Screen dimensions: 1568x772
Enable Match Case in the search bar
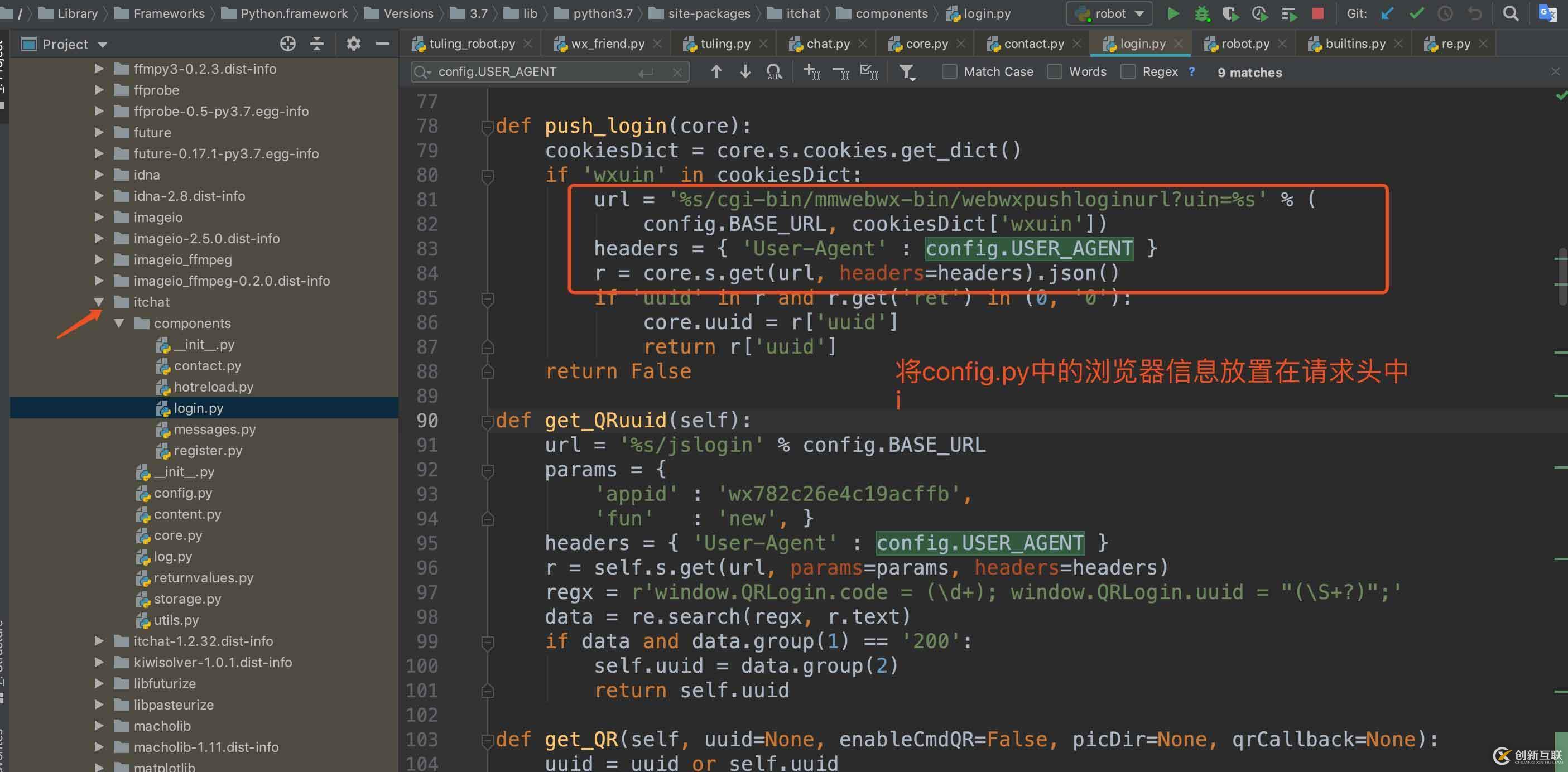949,71
